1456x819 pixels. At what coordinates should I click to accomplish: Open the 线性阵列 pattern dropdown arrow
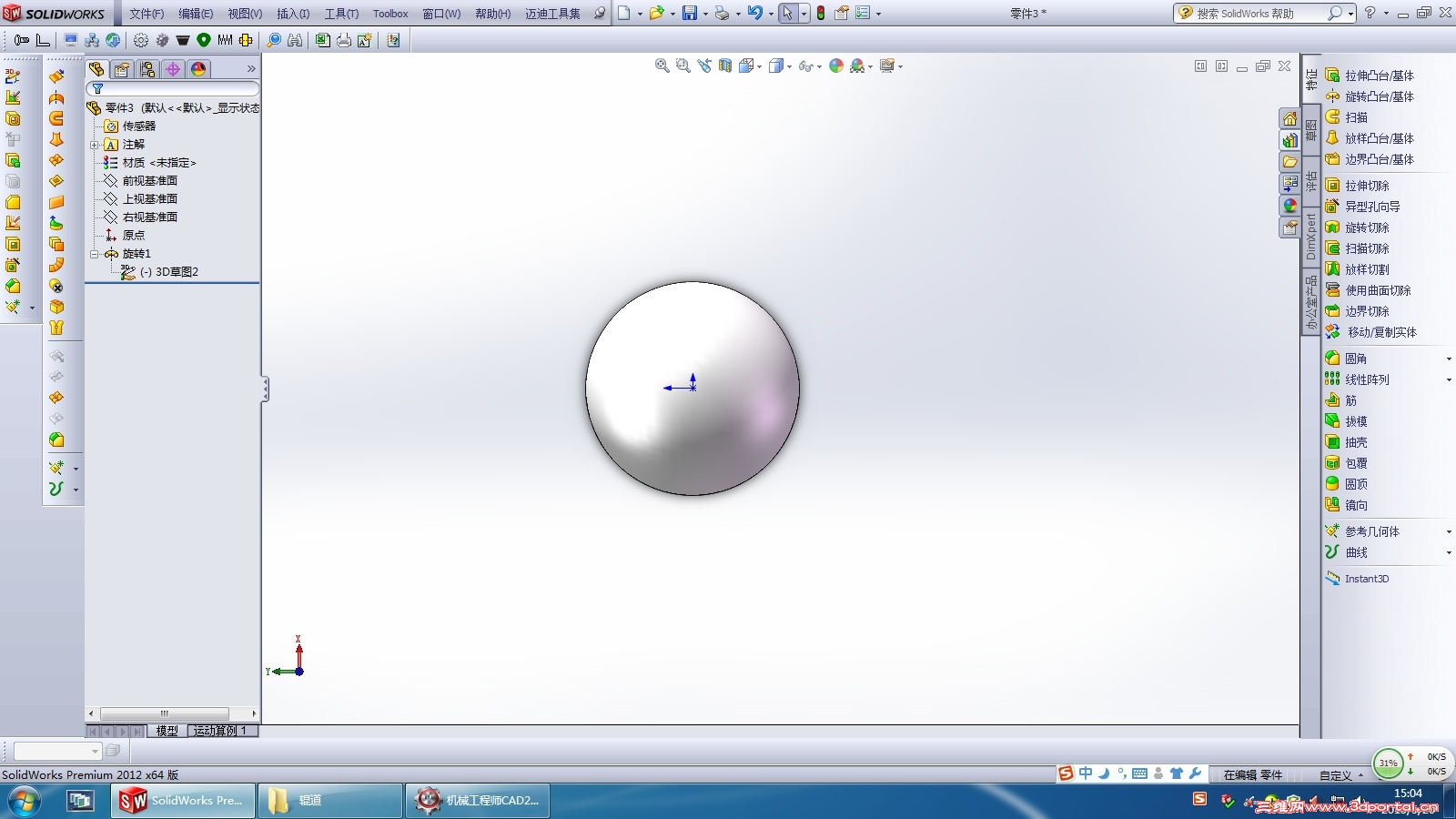tap(1449, 379)
